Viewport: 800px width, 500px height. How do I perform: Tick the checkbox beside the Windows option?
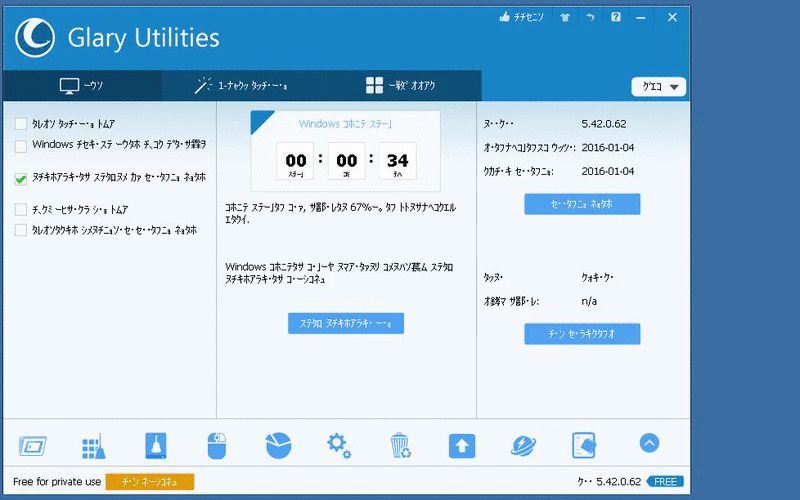coord(21,146)
